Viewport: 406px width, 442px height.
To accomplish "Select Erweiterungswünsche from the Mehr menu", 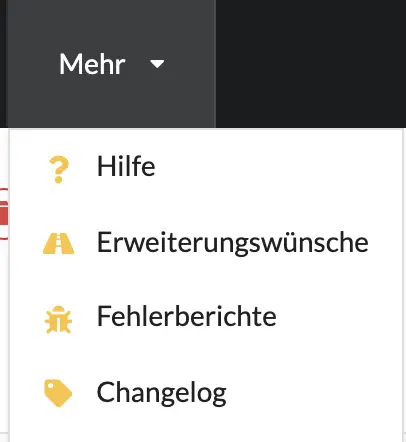I will coord(206,242).
